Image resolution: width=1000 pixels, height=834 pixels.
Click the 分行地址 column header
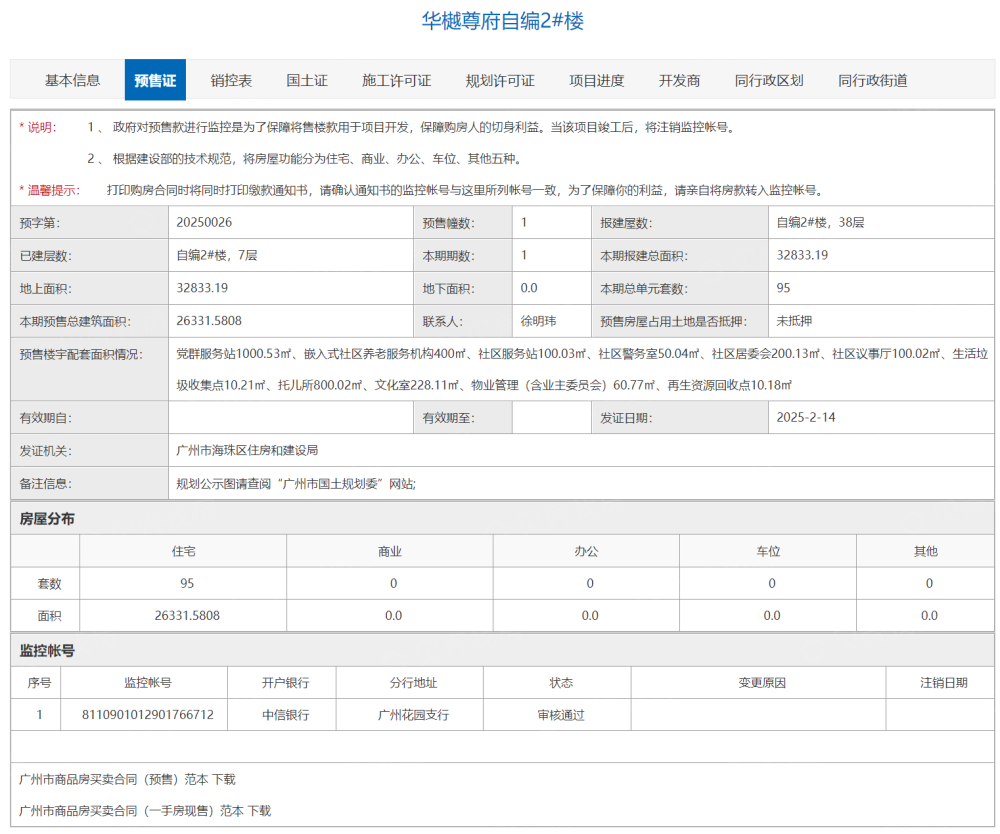[x=413, y=682]
